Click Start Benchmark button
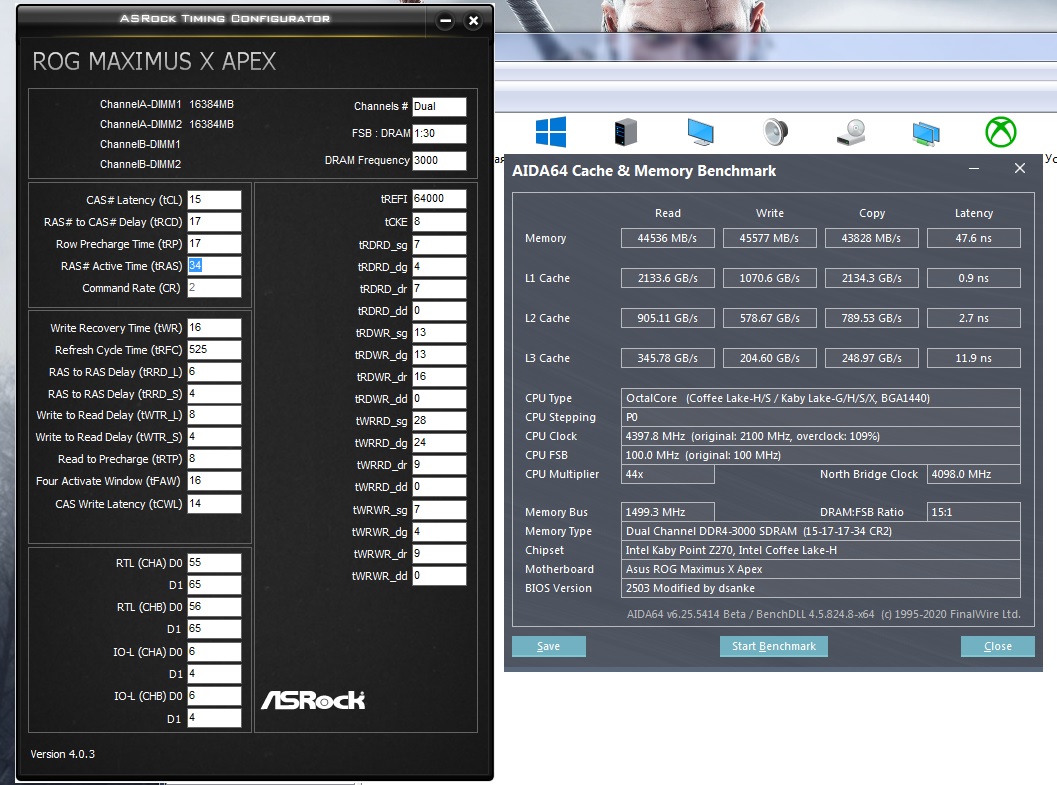Viewport: 1057px width, 785px height. click(x=774, y=646)
